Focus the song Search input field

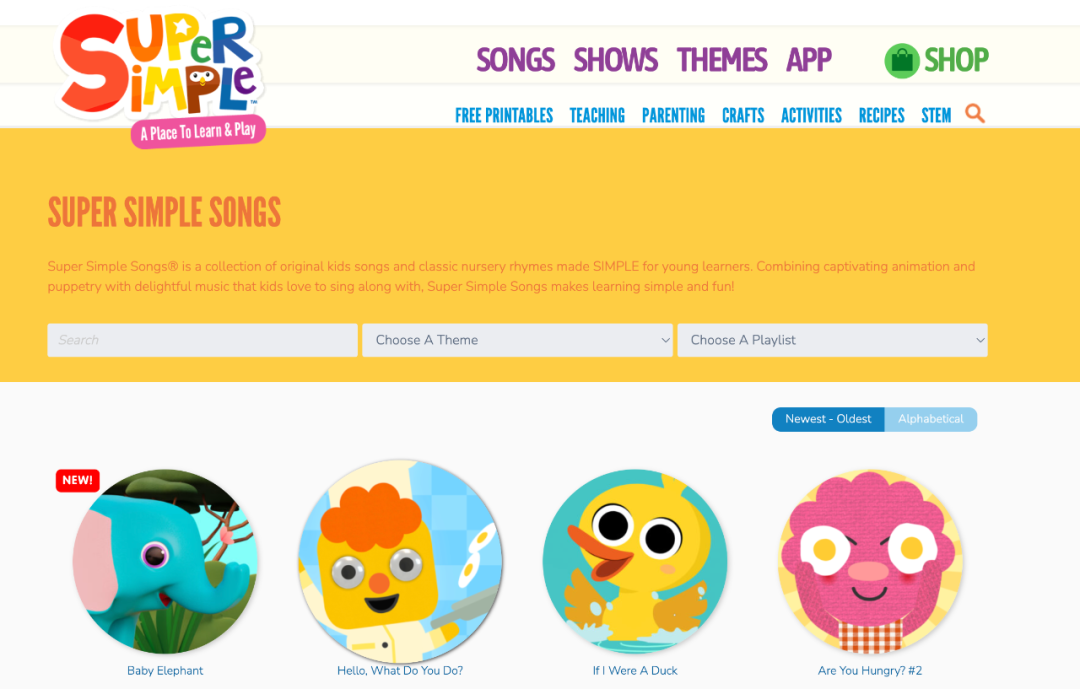202,340
